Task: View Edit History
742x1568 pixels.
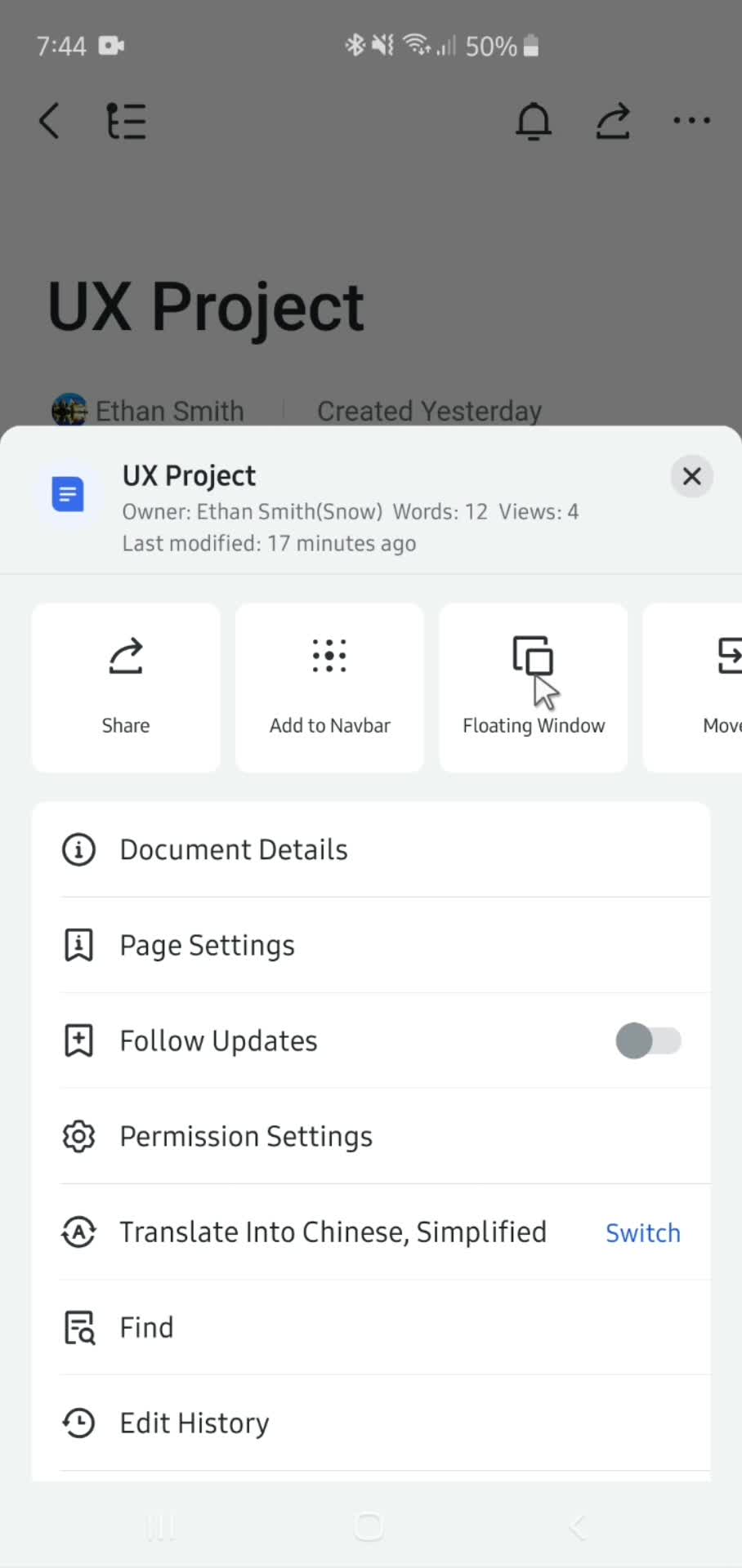Action: pyautogui.click(x=371, y=1423)
